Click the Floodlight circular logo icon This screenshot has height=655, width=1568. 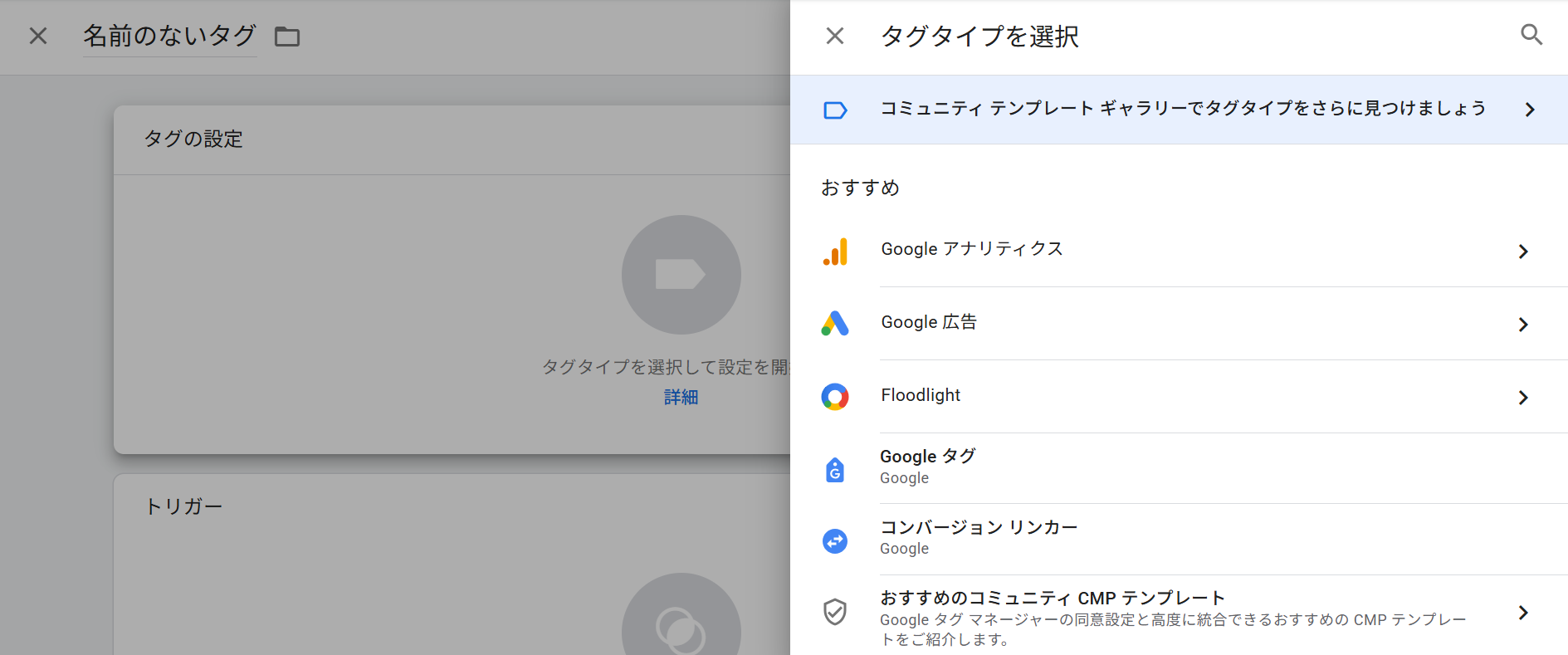[x=835, y=397]
